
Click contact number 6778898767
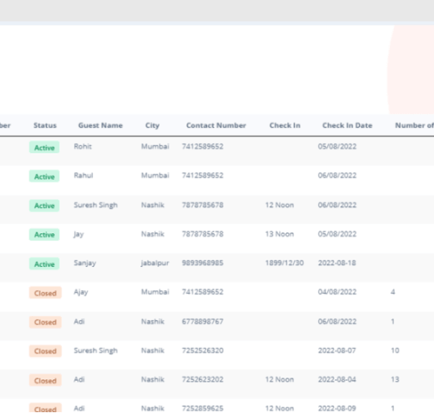[202, 321]
